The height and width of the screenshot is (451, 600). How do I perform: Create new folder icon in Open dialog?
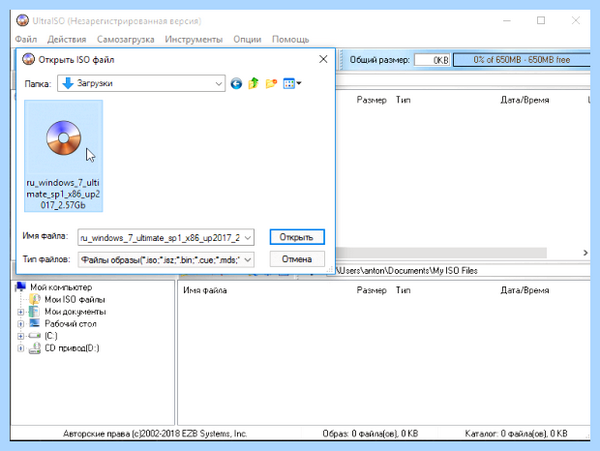(271, 83)
